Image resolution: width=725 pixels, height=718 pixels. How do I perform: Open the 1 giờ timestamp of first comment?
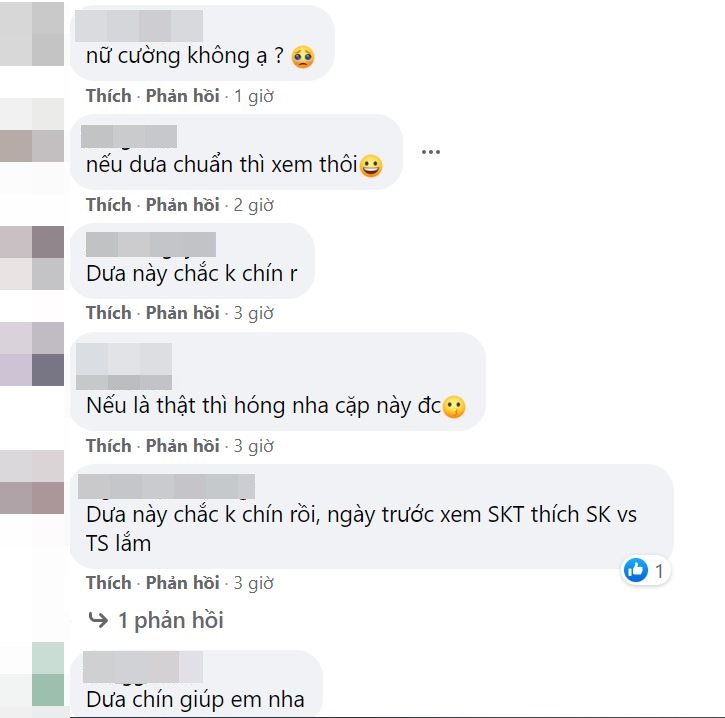(x=254, y=96)
